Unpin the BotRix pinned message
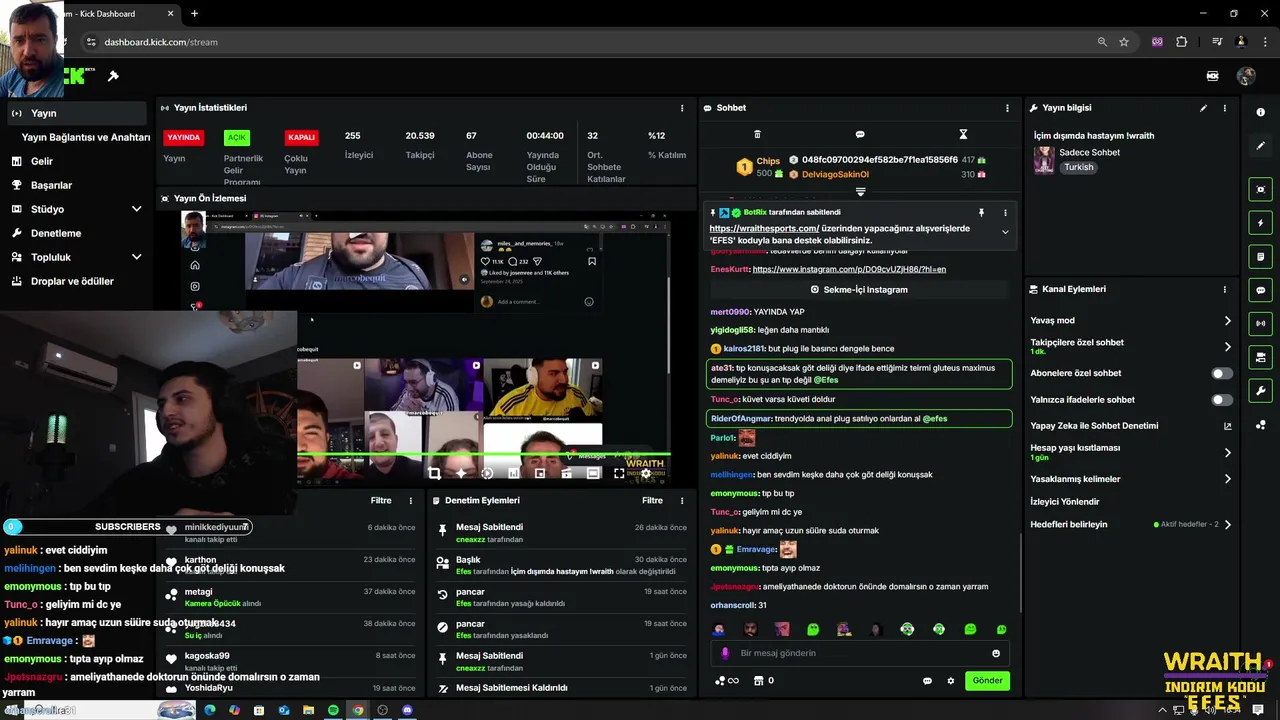The width and height of the screenshot is (1280, 720). tap(981, 213)
